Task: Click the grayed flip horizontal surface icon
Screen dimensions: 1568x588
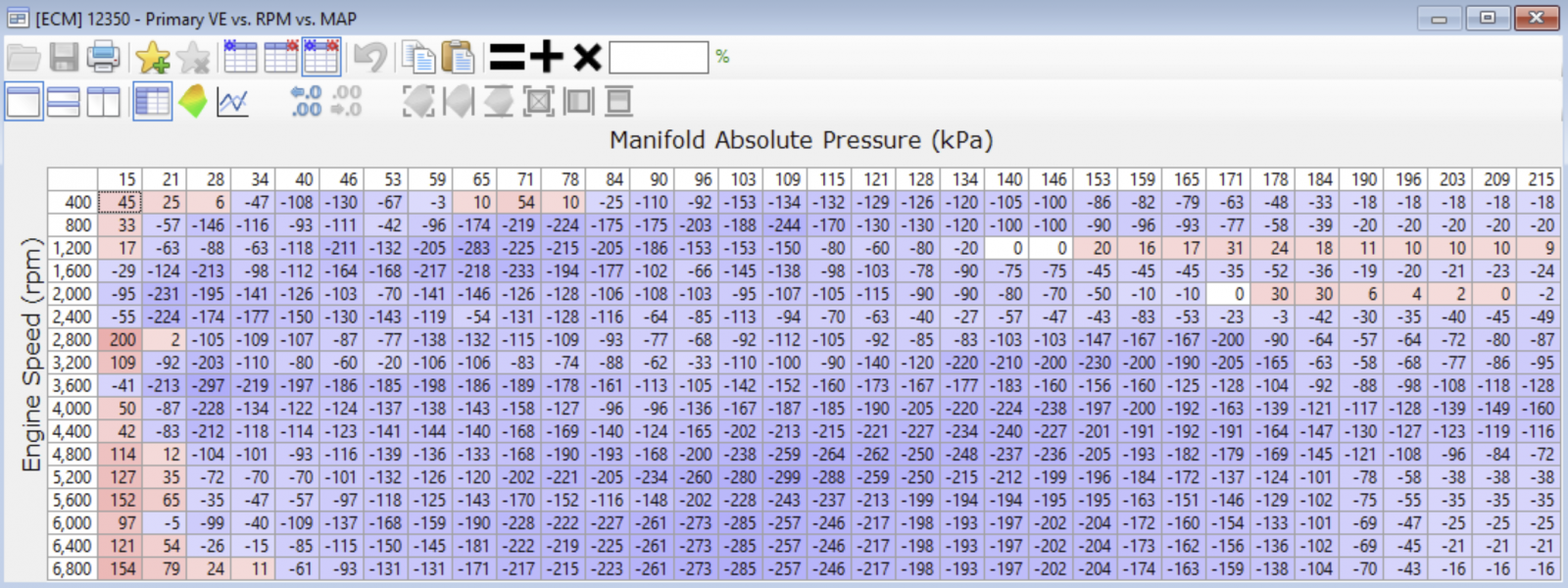Action: coord(459,101)
